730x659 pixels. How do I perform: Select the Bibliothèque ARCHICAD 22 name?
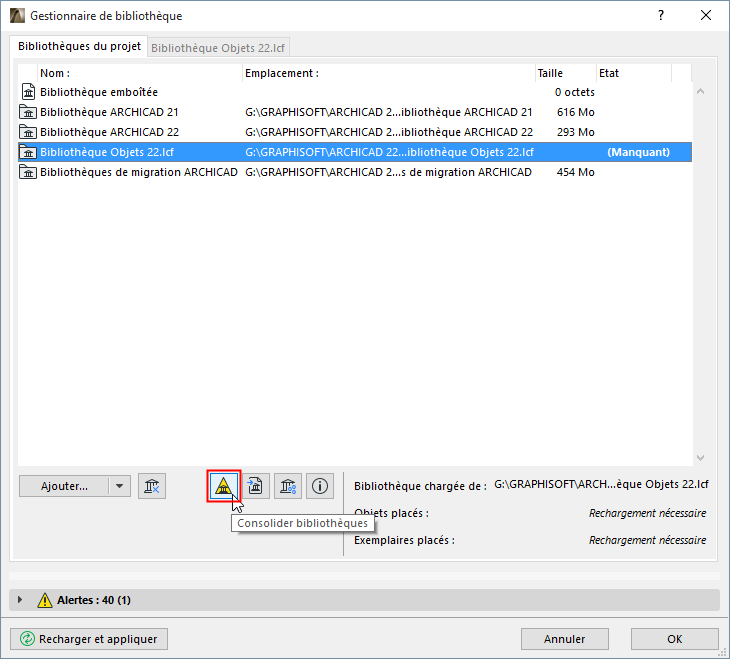pyautogui.click(x=109, y=132)
